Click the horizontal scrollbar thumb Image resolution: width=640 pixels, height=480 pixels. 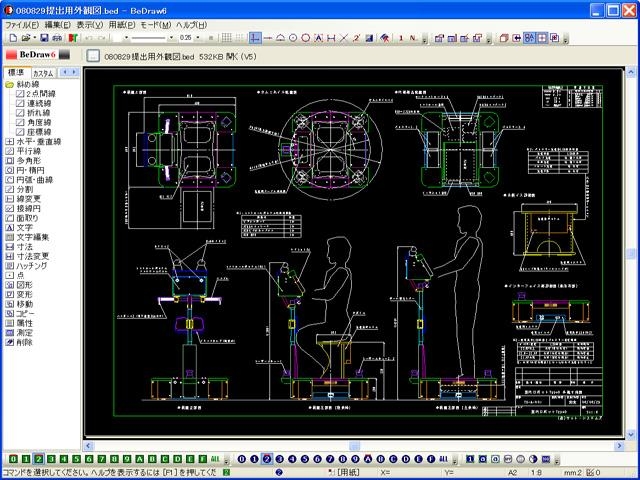tap(355, 446)
